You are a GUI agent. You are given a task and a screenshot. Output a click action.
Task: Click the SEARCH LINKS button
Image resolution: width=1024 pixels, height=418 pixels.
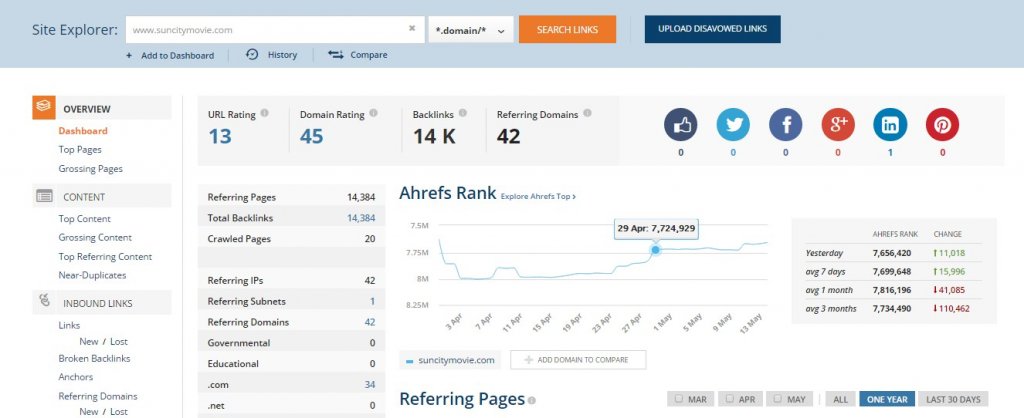pos(568,29)
